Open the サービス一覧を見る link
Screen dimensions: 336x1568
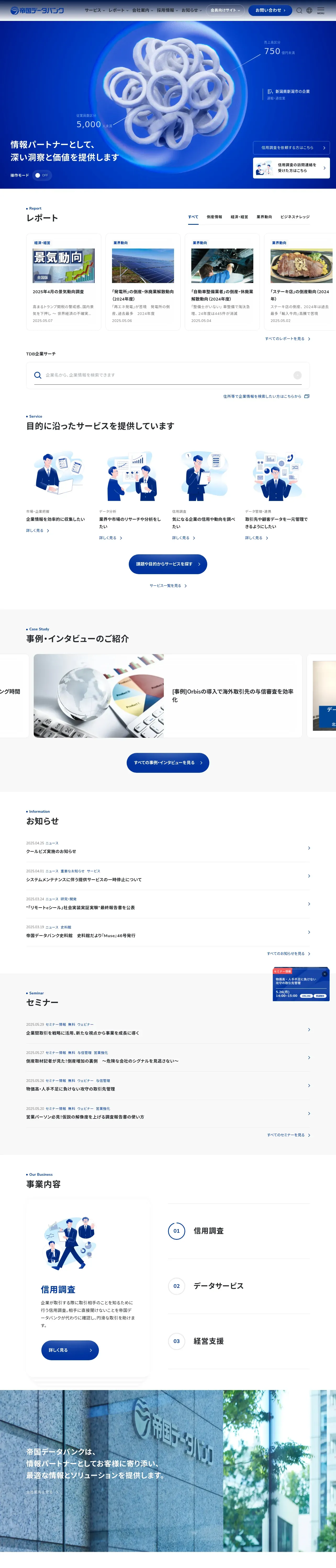pos(168,586)
